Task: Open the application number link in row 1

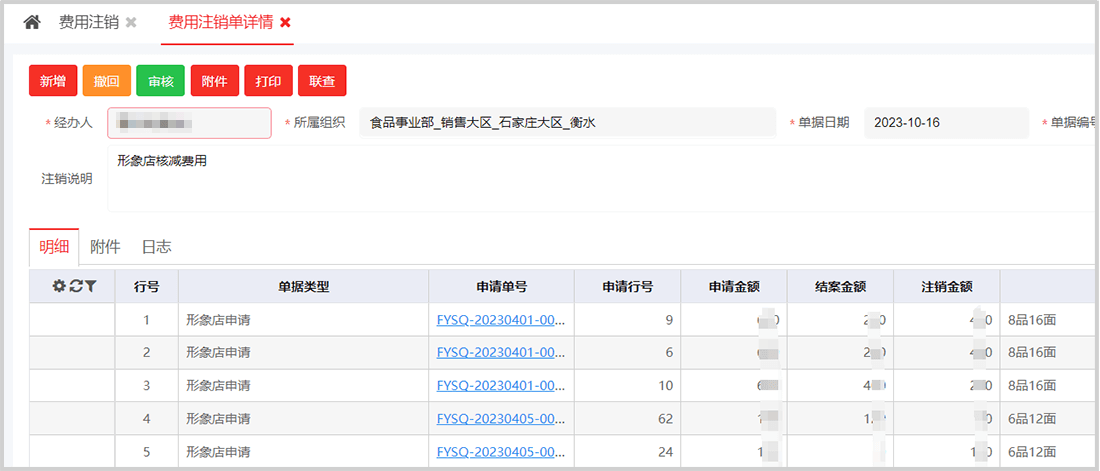Action: click(501, 321)
